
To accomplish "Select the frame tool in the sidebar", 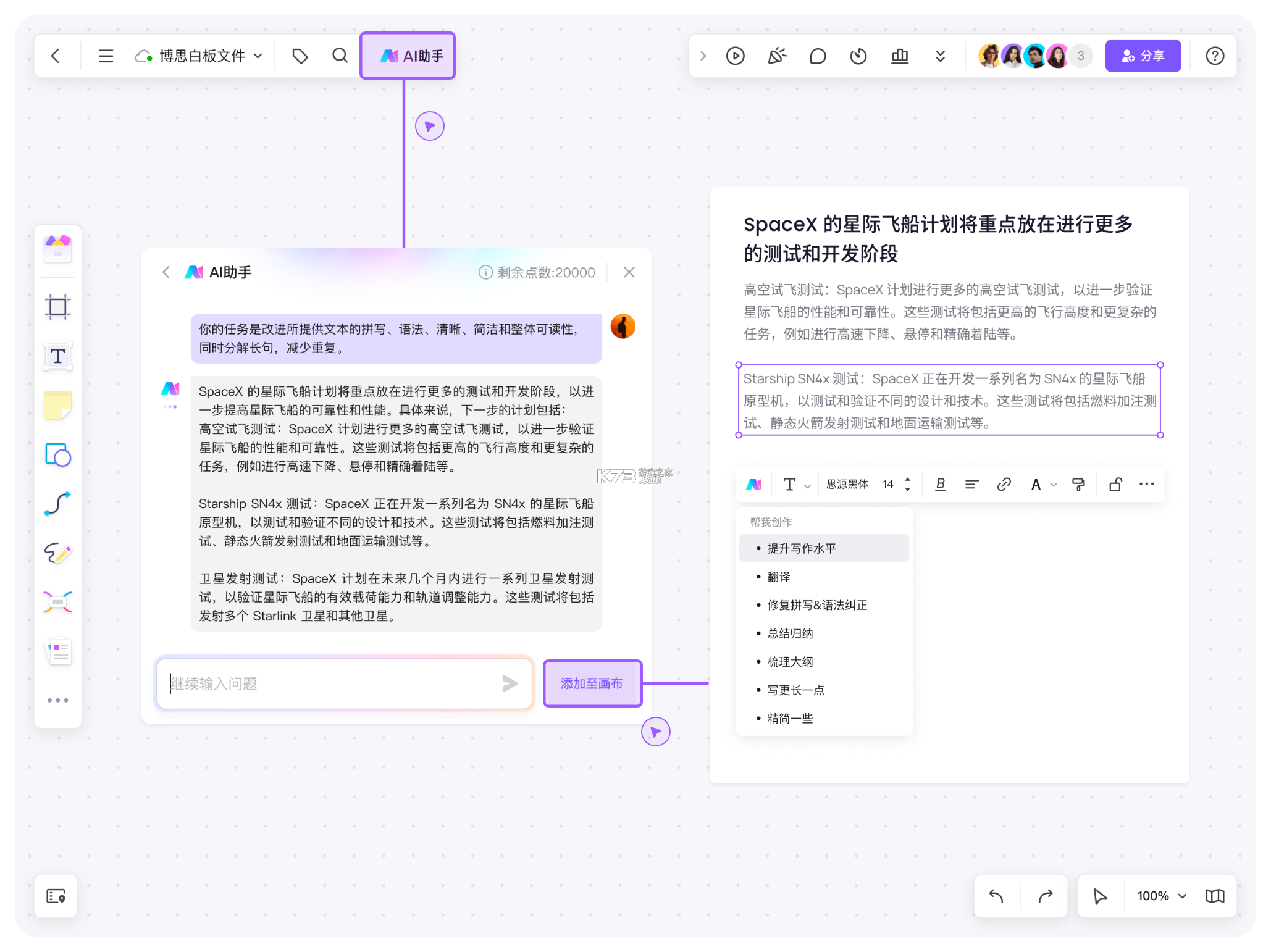I will click(58, 306).
